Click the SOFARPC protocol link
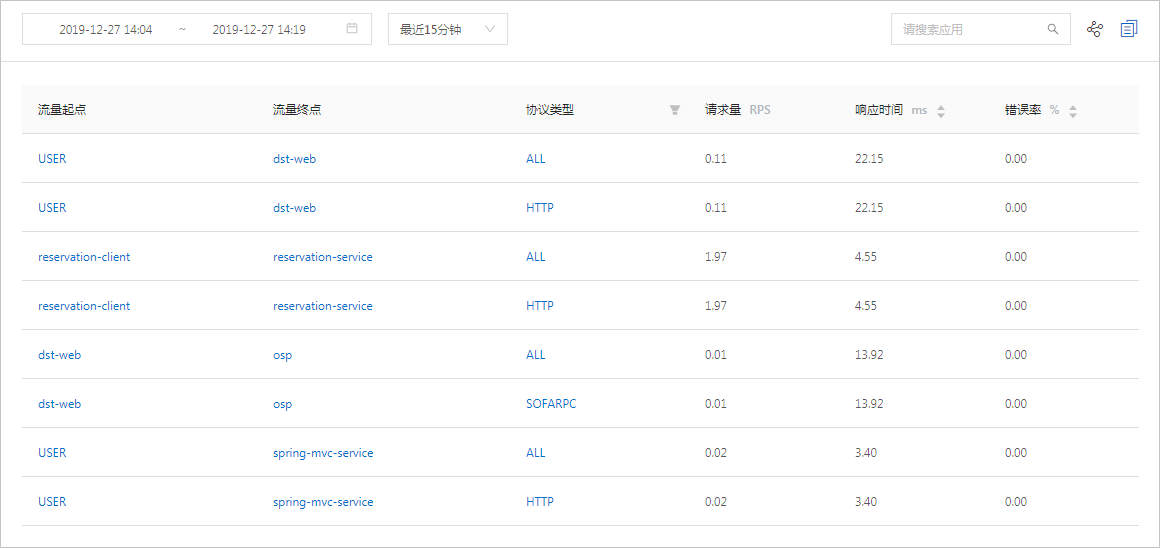Image resolution: width=1160 pixels, height=548 pixels. click(x=551, y=404)
